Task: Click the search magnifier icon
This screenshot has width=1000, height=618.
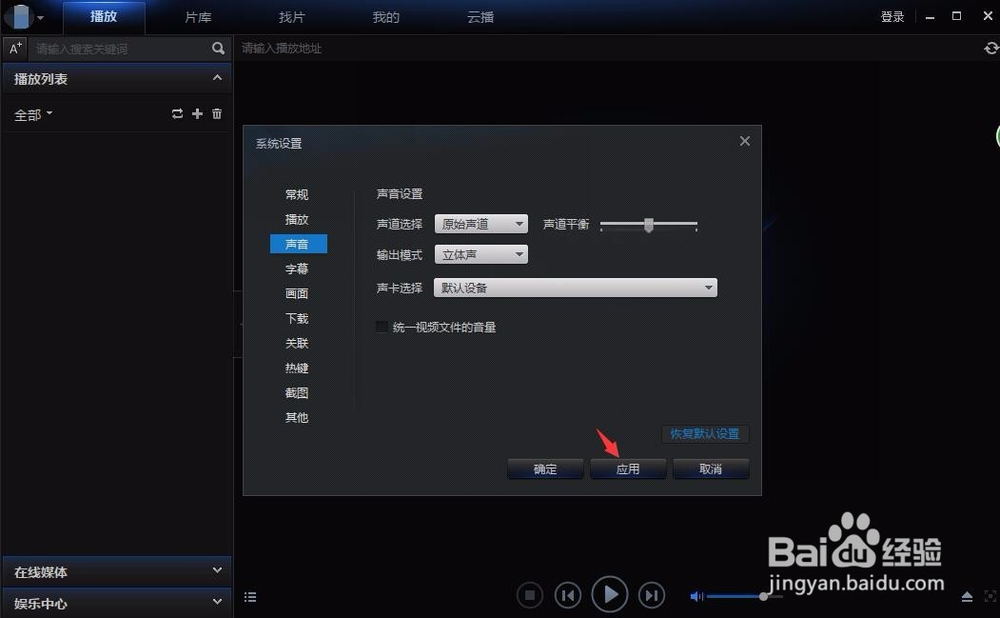Action: (218, 48)
